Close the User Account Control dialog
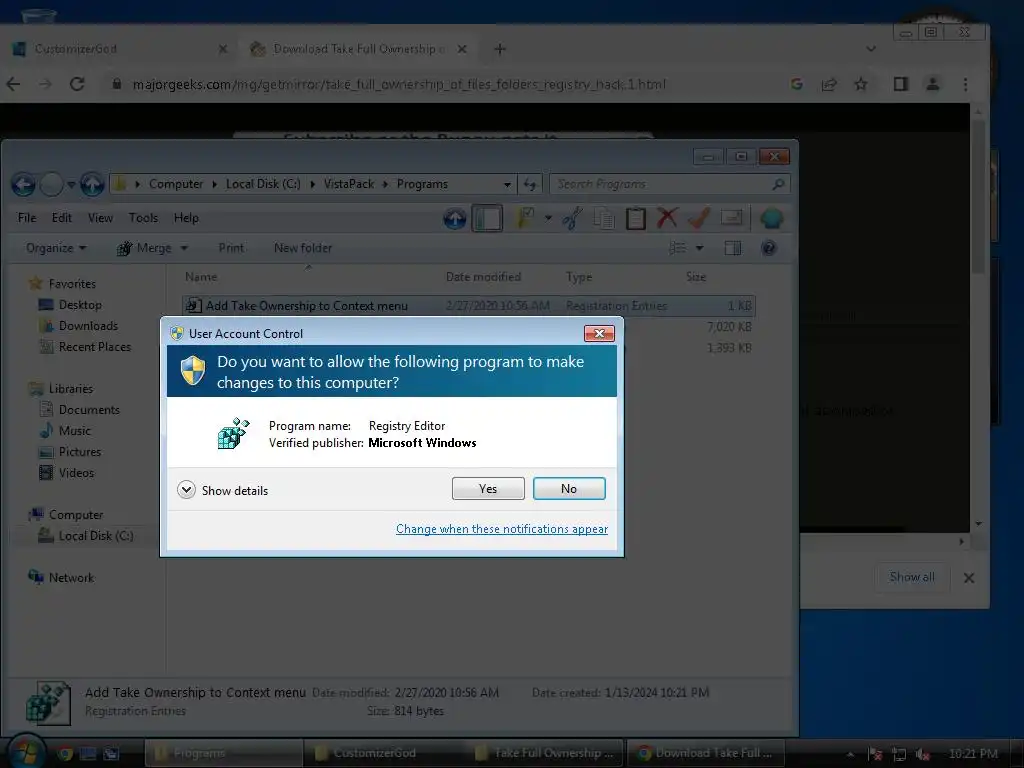1024x768 pixels. tap(599, 333)
